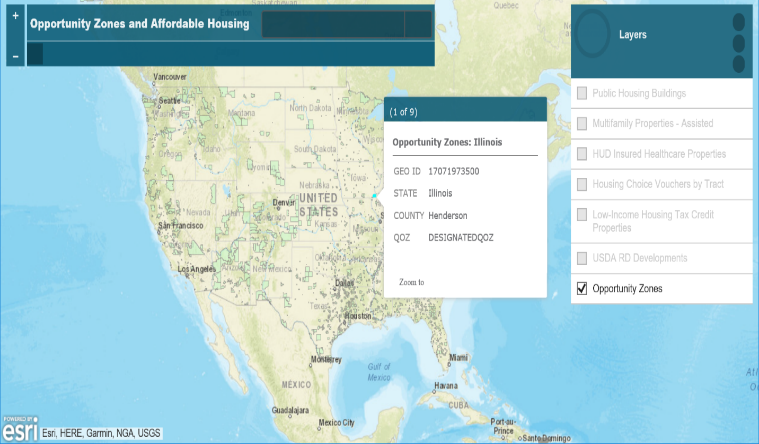Uncheck the Opportunity Zones layer

click(582, 289)
